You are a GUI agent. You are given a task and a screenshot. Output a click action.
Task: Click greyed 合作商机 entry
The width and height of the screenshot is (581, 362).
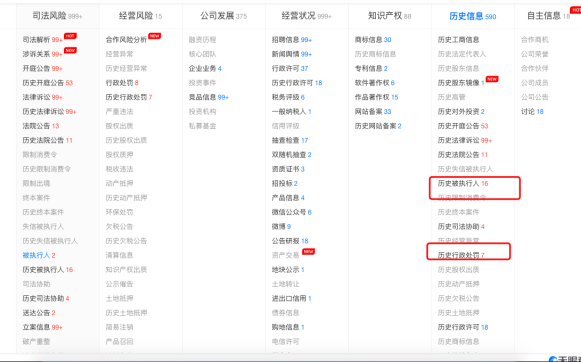tap(535, 40)
